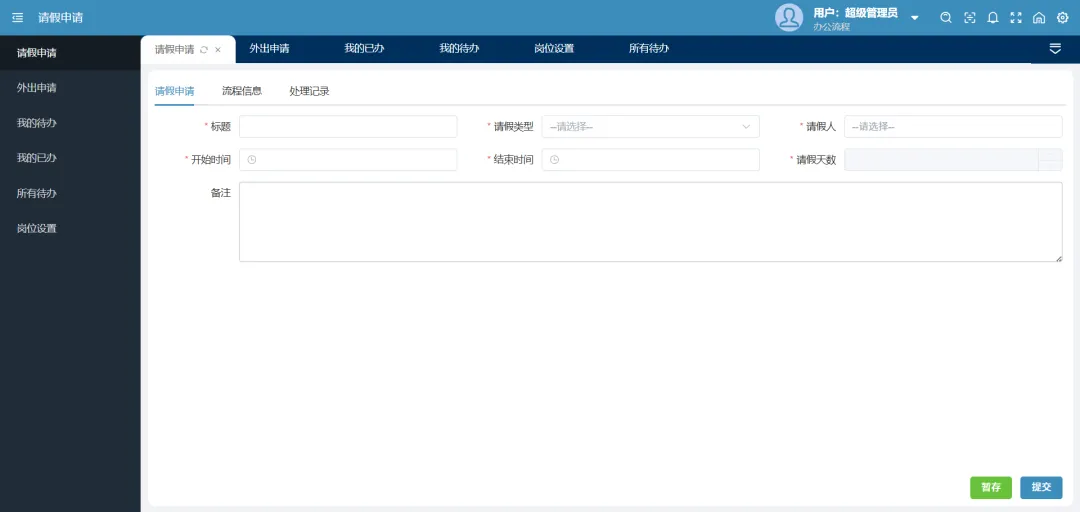Open 所有待办 in the sidebar

(x=70, y=194)
